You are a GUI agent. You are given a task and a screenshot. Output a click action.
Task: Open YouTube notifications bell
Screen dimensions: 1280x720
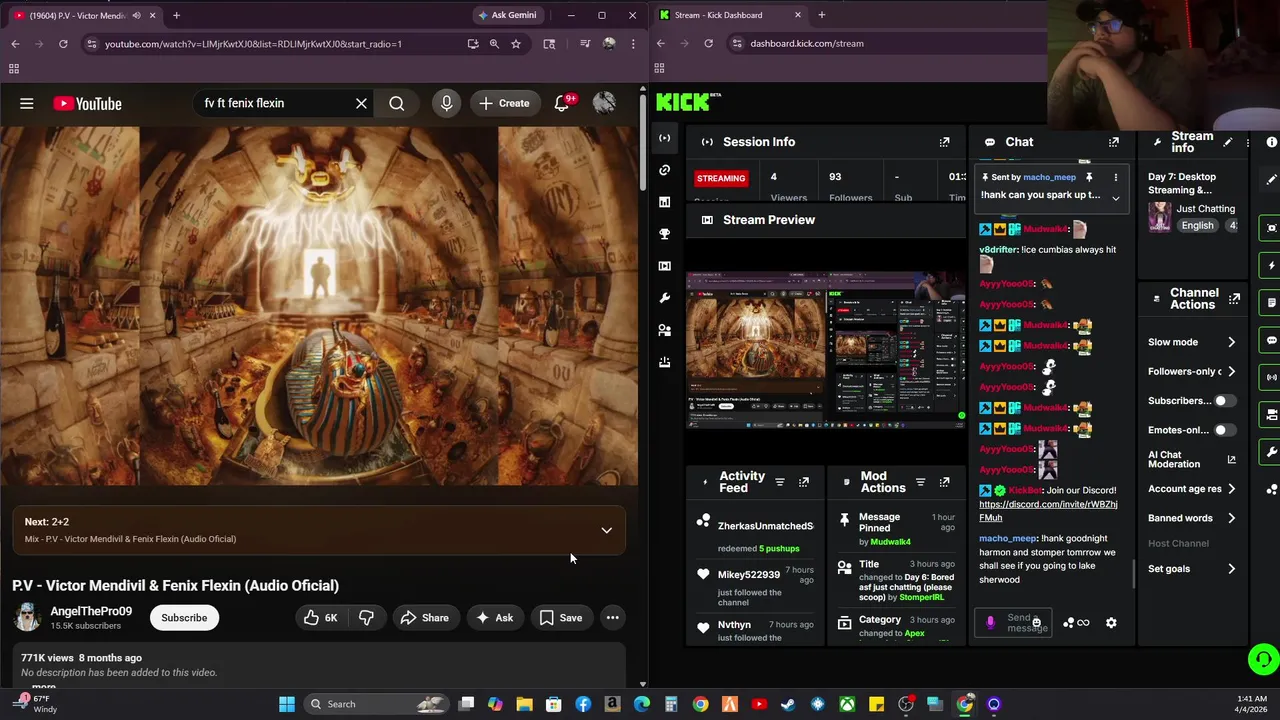[x=562, y=103]
